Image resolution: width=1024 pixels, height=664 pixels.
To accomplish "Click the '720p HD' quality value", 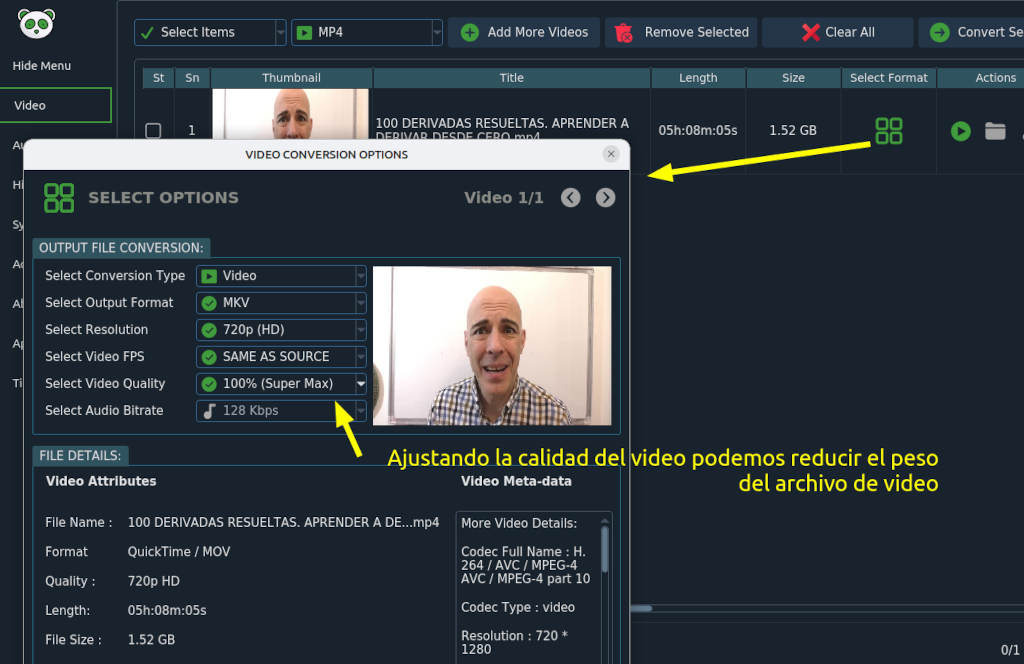I will click(x=153, y=581).
